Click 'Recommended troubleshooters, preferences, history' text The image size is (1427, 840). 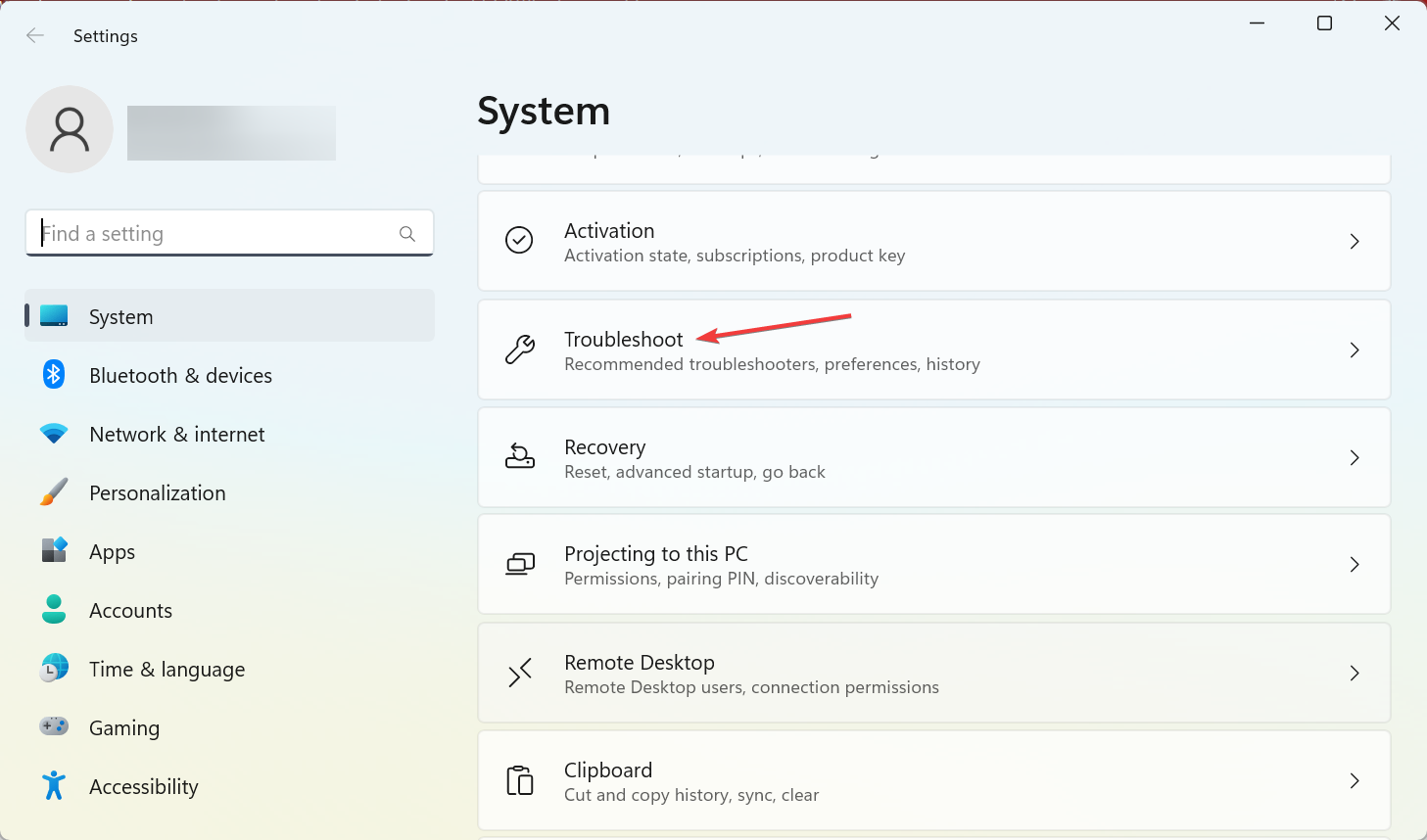772,364
